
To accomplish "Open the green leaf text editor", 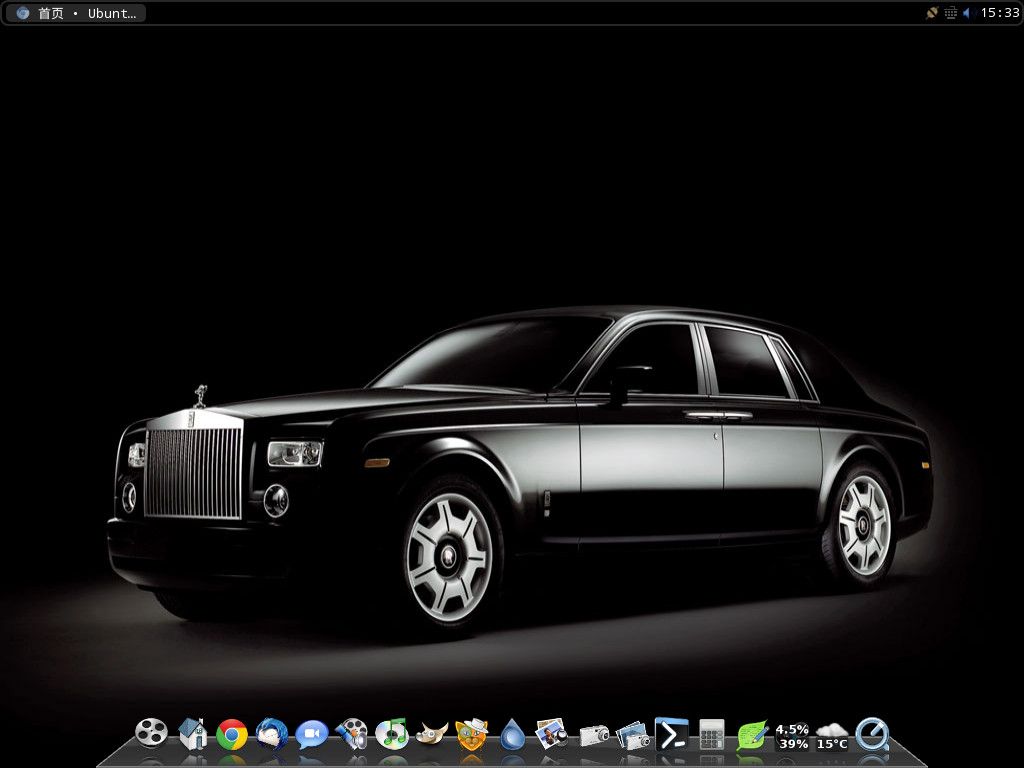I will pos(752,735).
